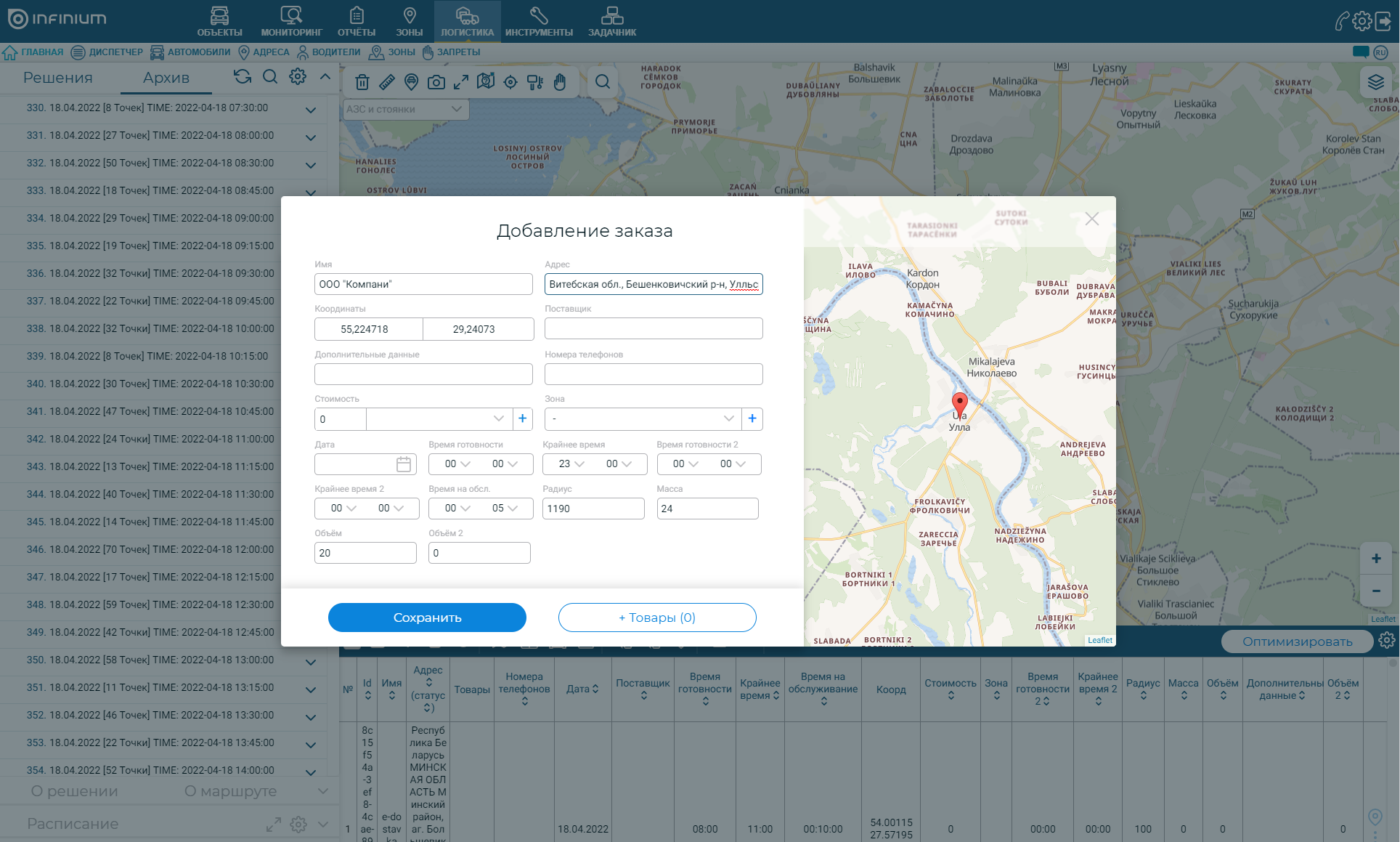Open the ОТЧЁТЫ menu in top navigation
The width and height of the screenshot is (1400, 842).
[x=356, y=21]
